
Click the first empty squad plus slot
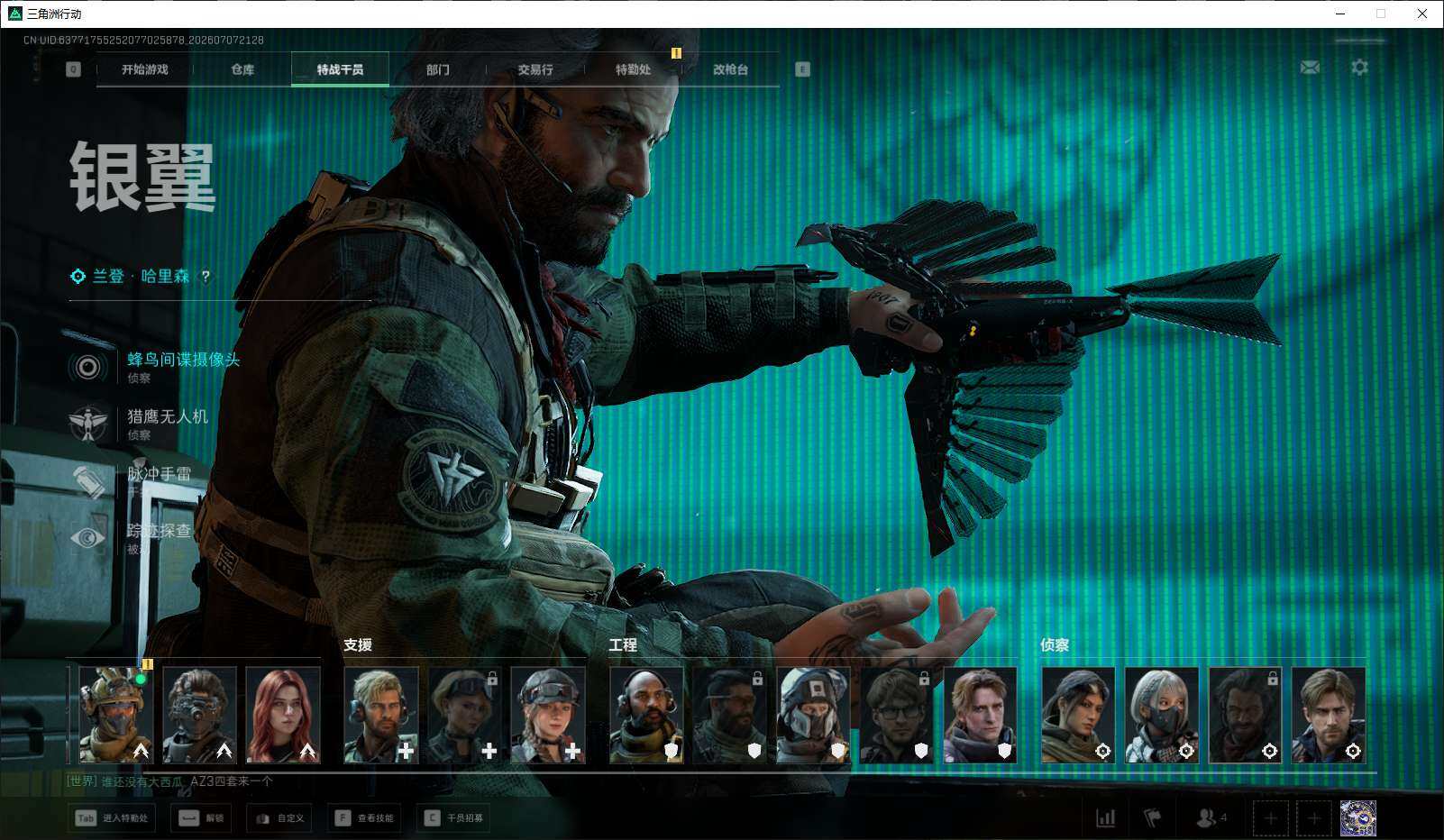click(1270, 818)
